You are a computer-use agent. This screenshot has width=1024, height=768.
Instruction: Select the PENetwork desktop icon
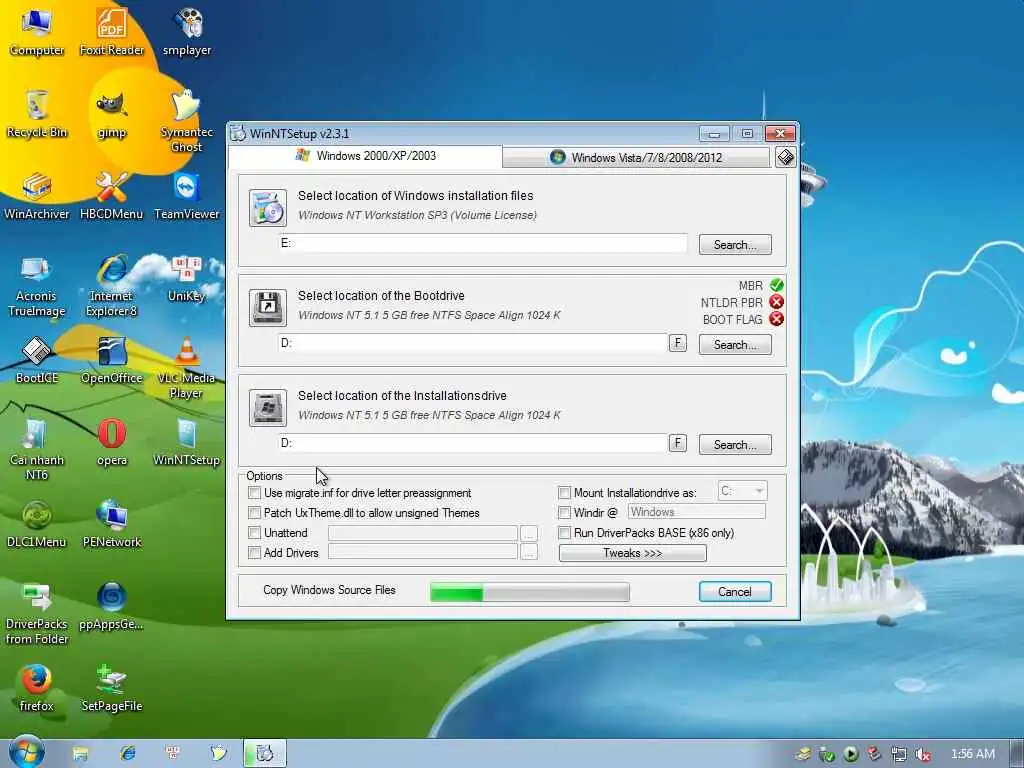112,524
